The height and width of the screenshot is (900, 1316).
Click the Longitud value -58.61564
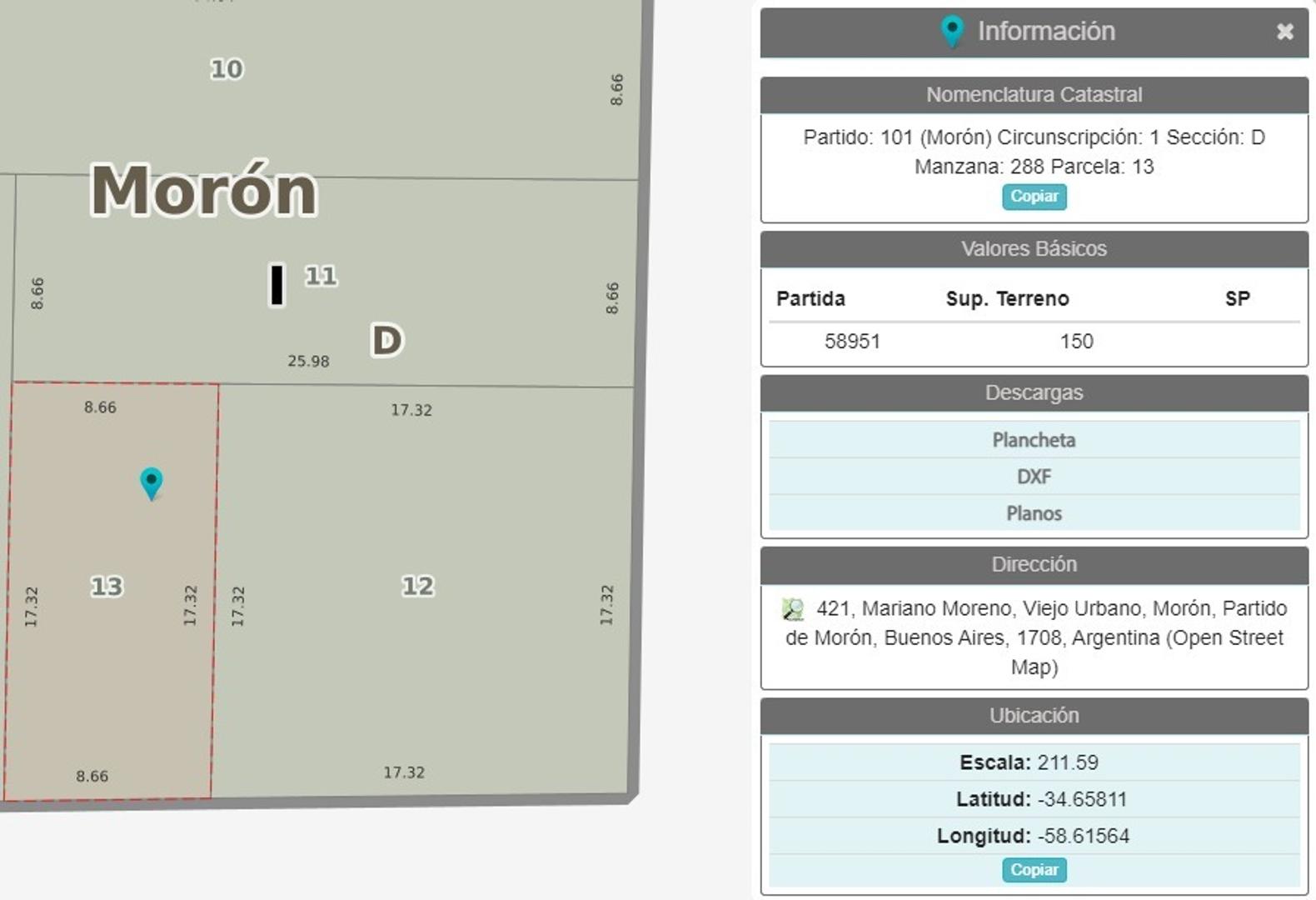click(1084, 836)
